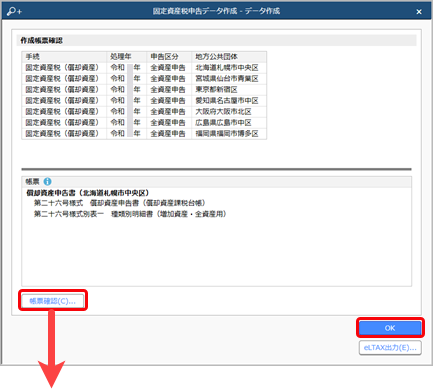Click the 処理年 column header
Image resolution: width=433 pixels, height=389 pixels.
(127, 57)
